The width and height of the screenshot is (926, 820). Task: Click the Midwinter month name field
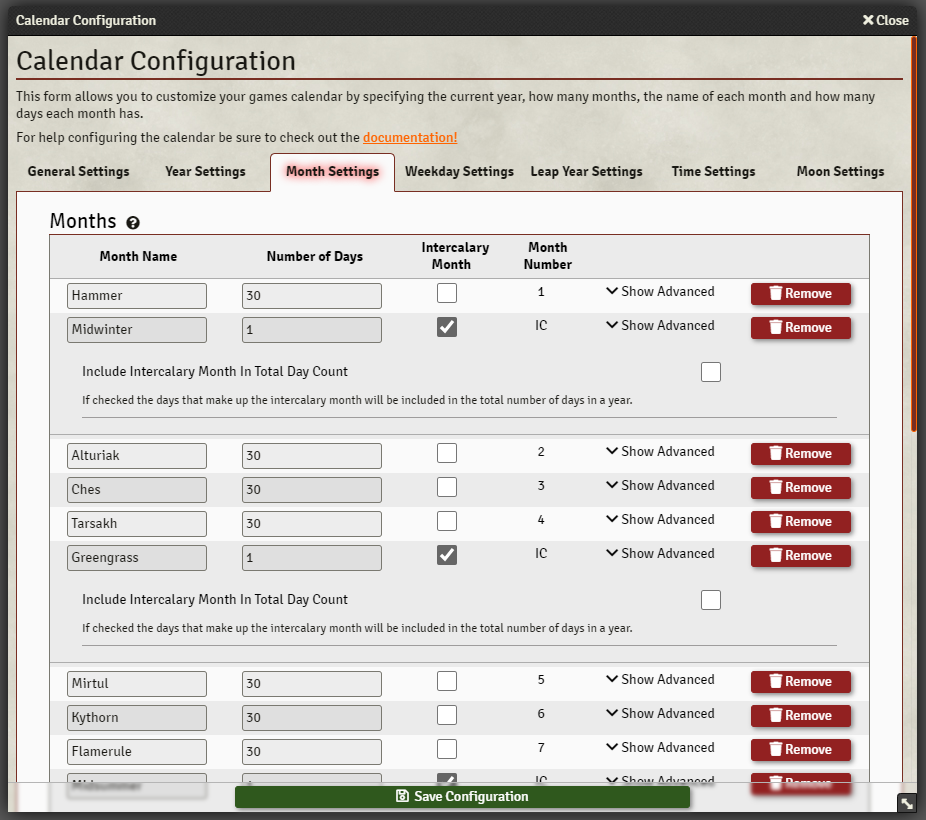tap(137, 330)
